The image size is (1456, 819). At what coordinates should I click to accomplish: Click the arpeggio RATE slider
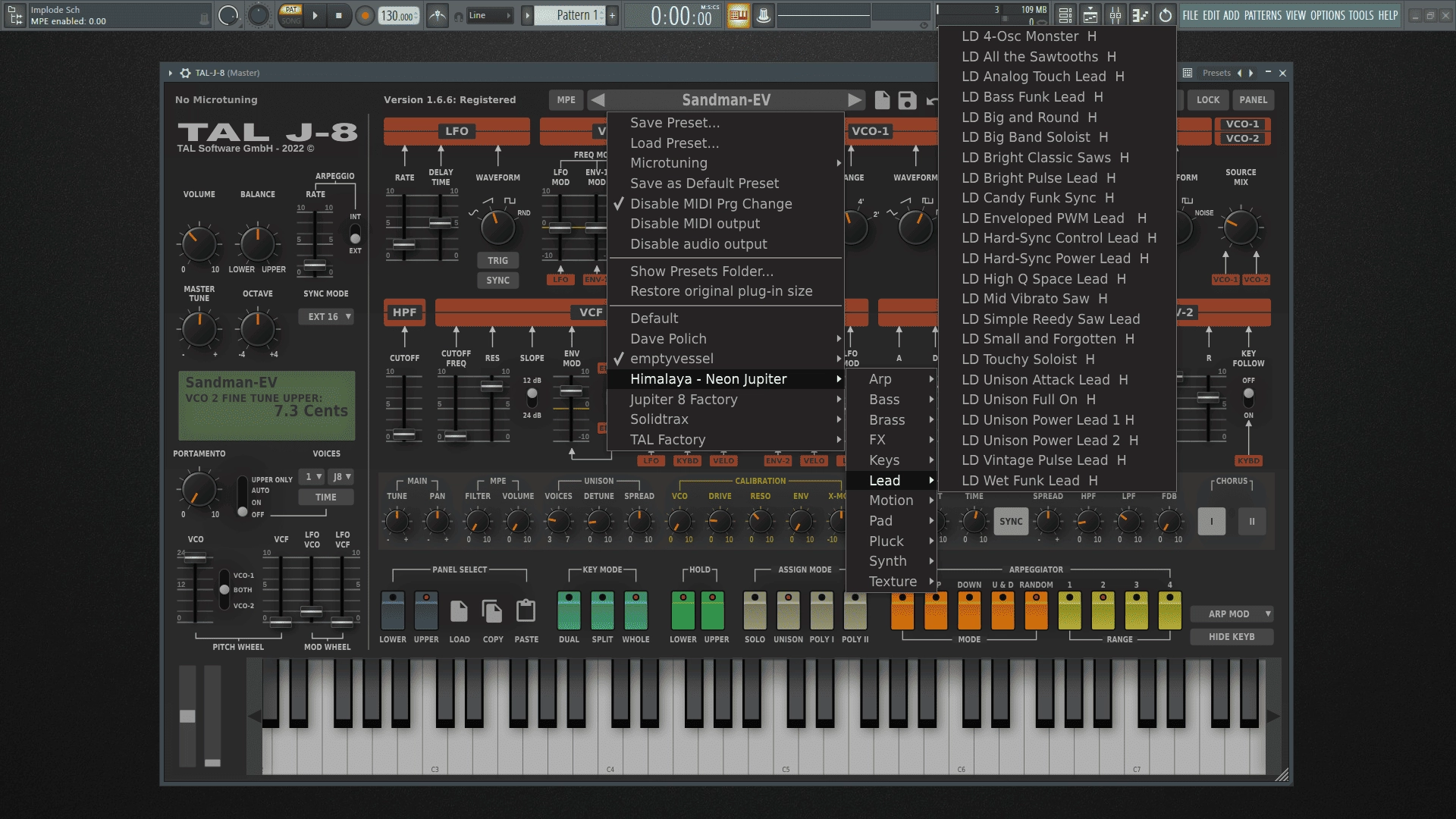click(x=315, y=265)
